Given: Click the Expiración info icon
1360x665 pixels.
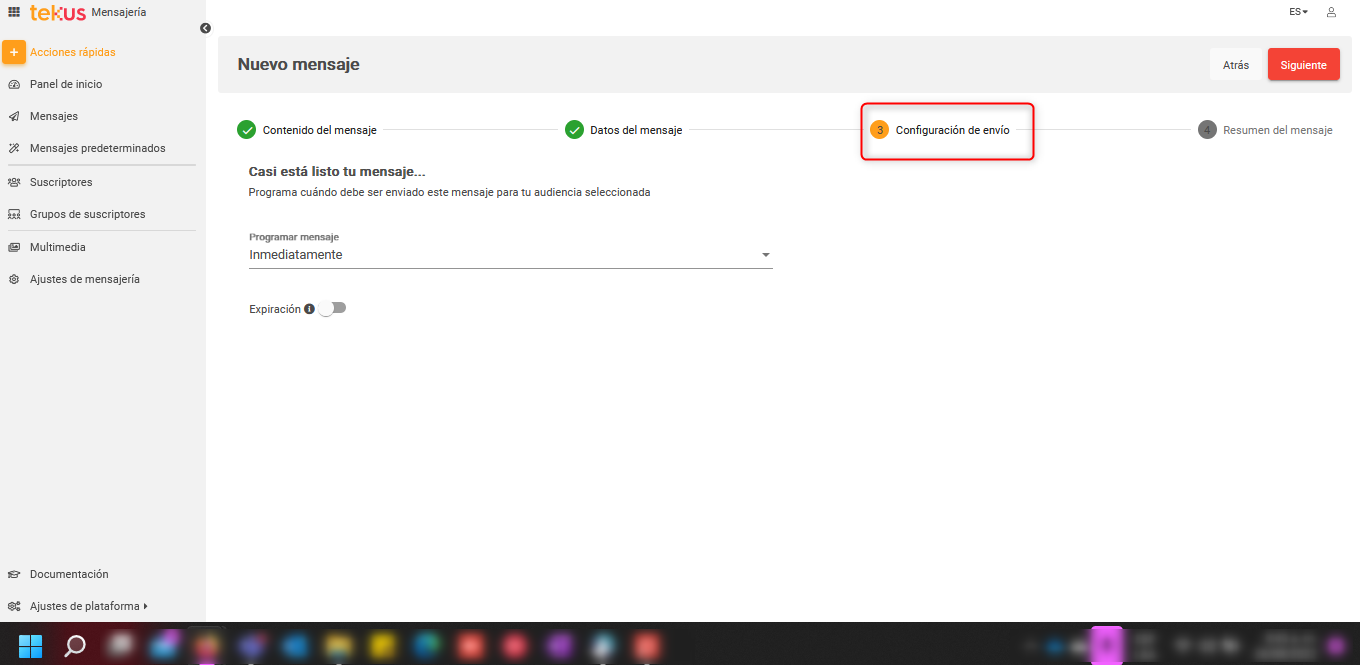Looking at the screenshot, I should point(309,309).
